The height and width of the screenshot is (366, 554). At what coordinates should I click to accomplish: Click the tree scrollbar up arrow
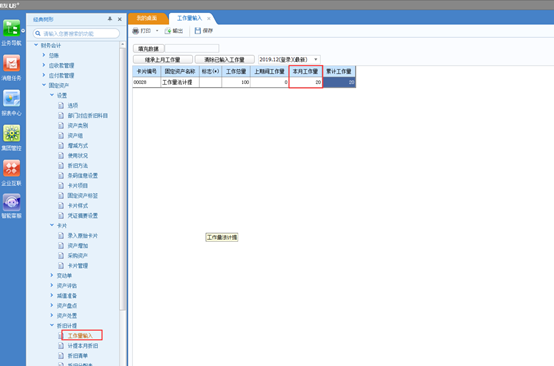tap(123, 45)
